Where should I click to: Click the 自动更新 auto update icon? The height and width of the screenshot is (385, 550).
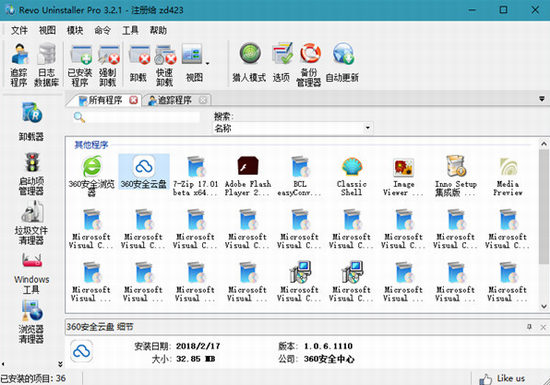[x=342, y=63]
